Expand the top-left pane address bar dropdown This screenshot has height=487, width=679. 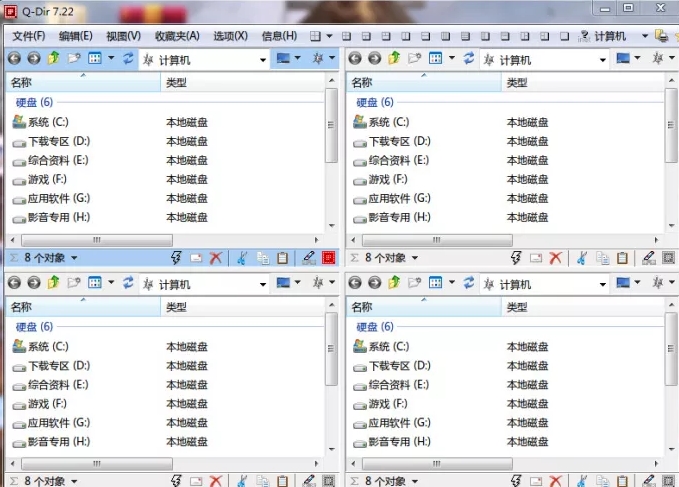coord(263,60)
